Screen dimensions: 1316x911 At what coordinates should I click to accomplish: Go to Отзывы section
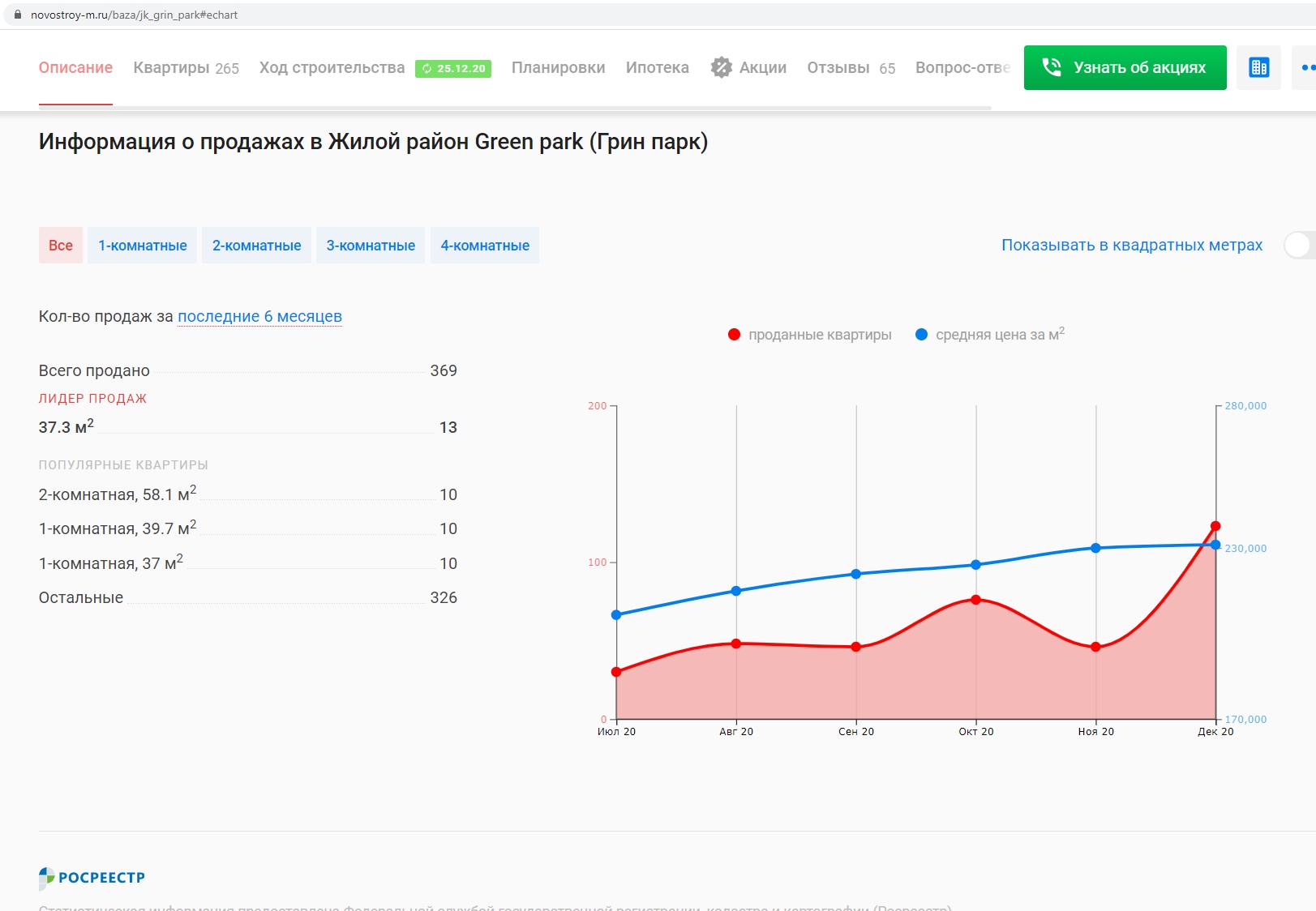coord(851,68)
